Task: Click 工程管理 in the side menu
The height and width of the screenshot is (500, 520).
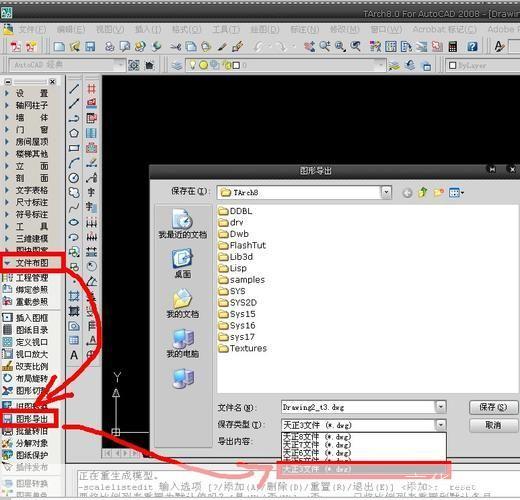Action: (x=32, y=278)
